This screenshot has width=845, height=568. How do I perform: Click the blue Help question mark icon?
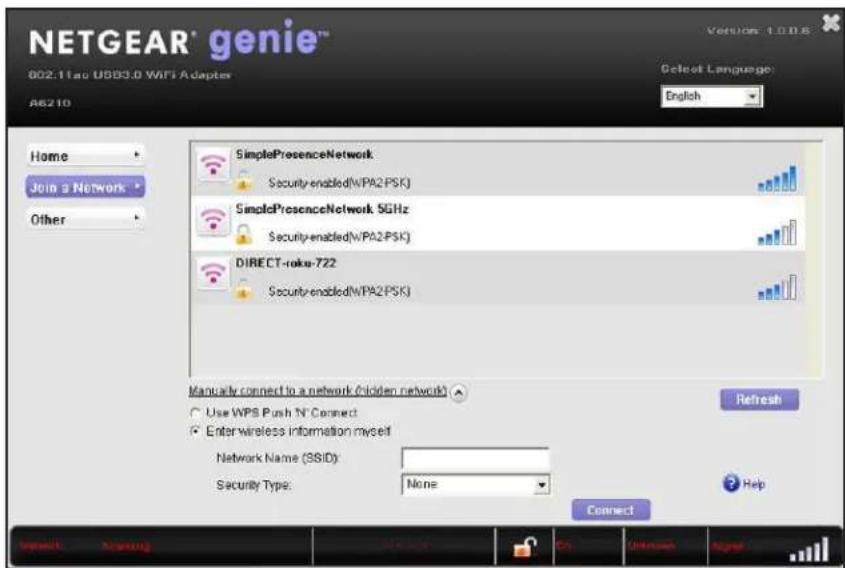click(x=731, y=483)
